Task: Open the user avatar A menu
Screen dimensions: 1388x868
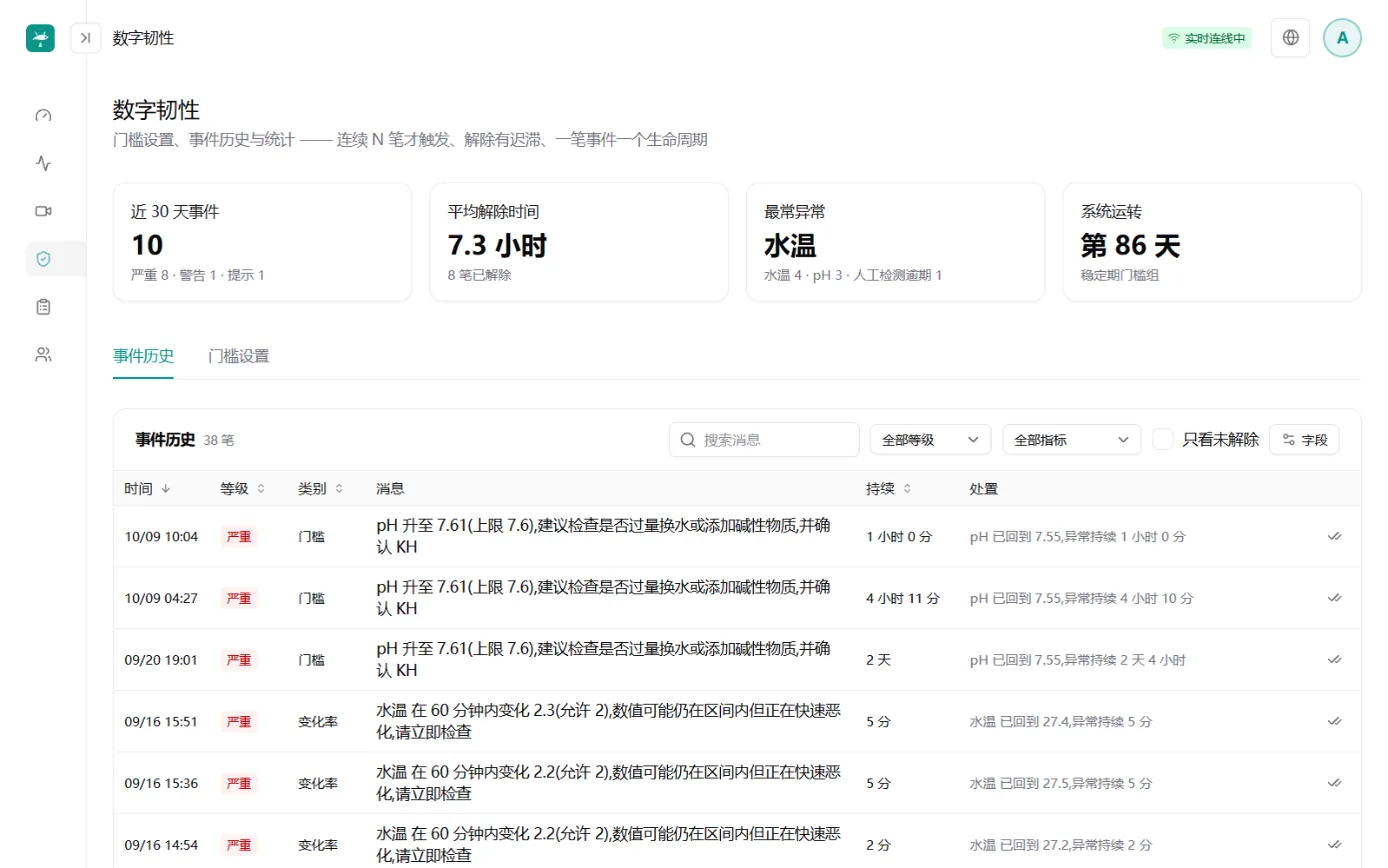Action: [x=1342, y=38]
